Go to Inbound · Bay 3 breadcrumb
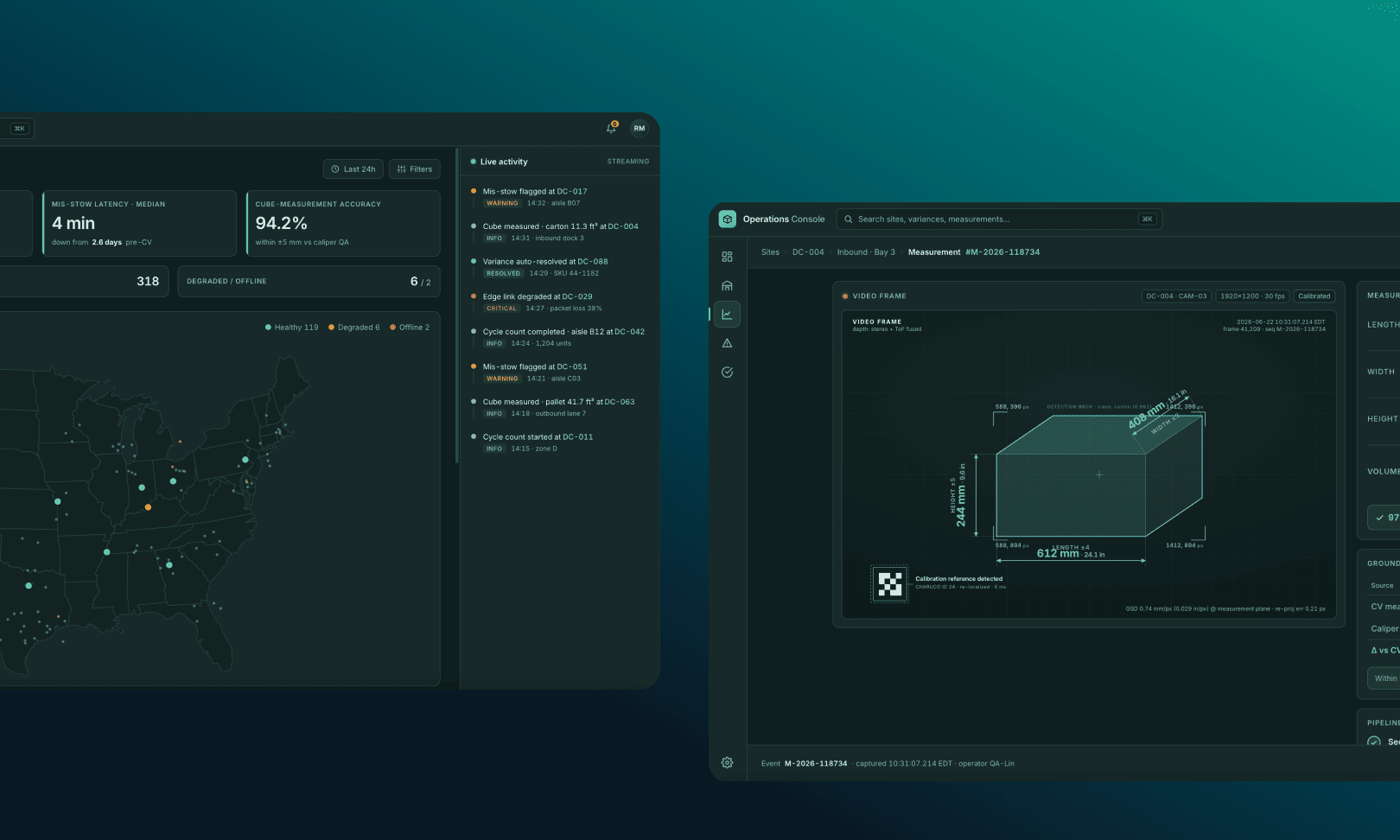1400x840 pixels. tap(866, 252)
